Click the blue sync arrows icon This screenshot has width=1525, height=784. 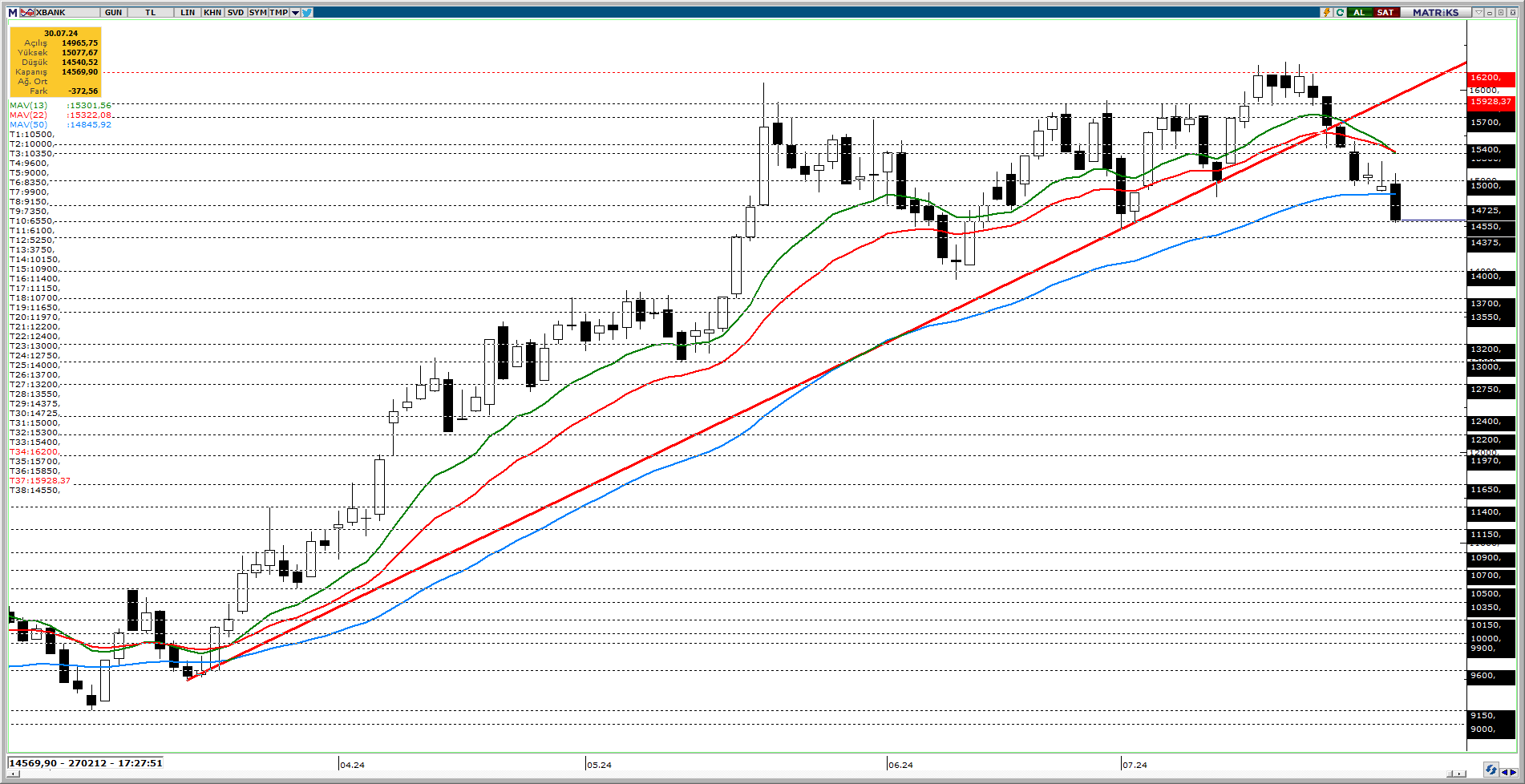pos(1491,770)
